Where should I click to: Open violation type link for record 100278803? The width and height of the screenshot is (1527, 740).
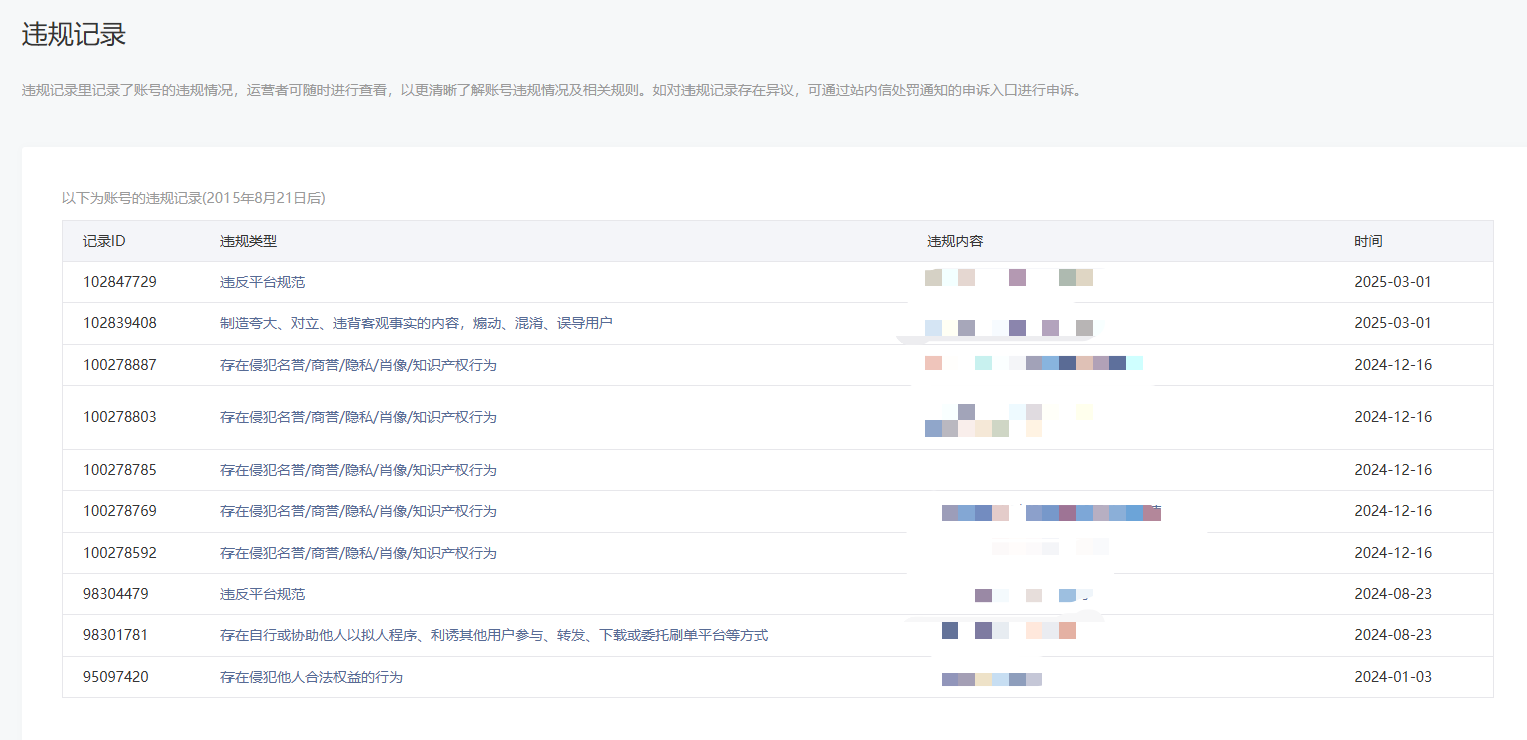(358, 417)
